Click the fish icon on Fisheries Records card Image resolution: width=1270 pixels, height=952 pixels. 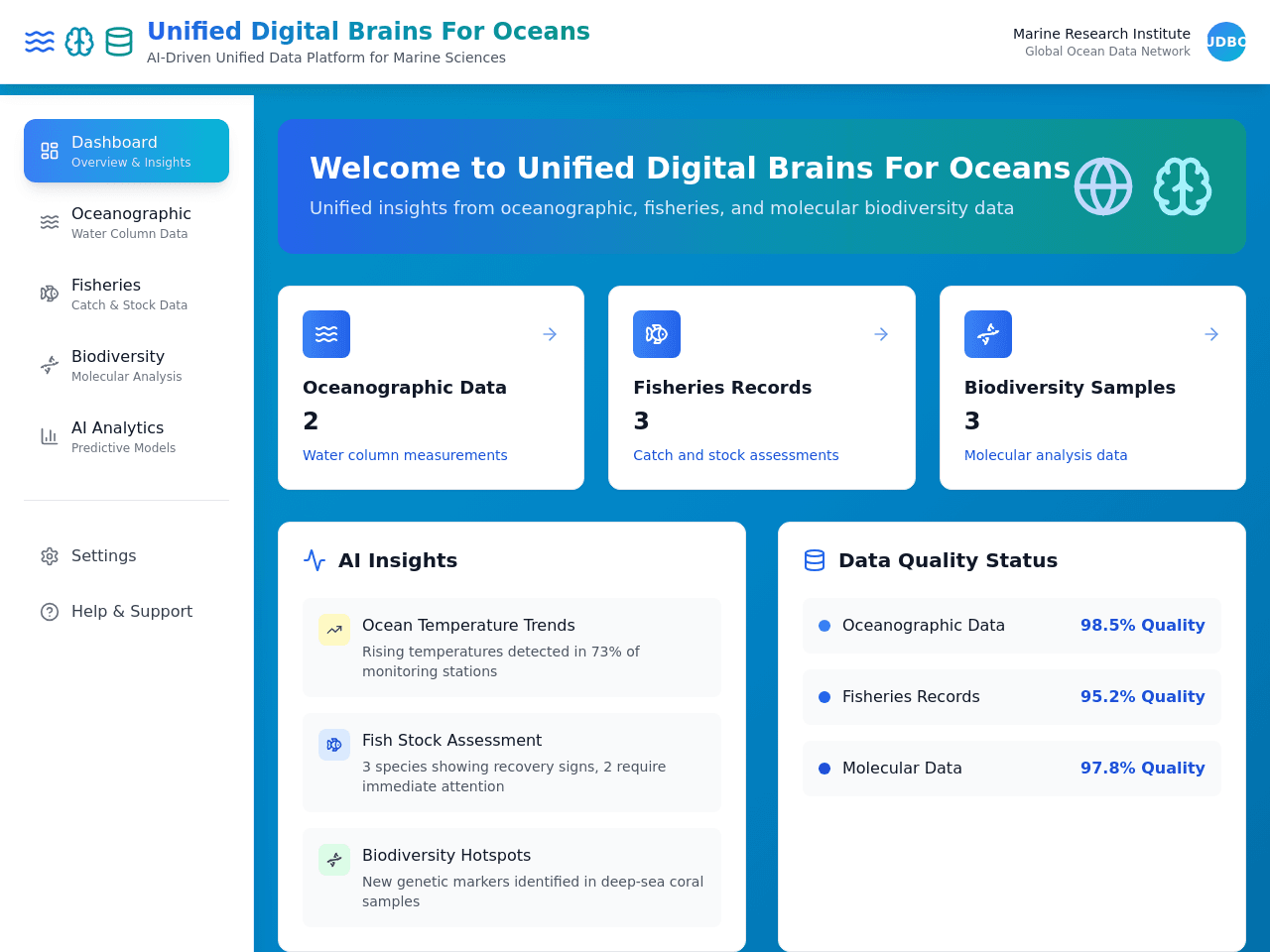pyautogui.click(x=657, y=334)
